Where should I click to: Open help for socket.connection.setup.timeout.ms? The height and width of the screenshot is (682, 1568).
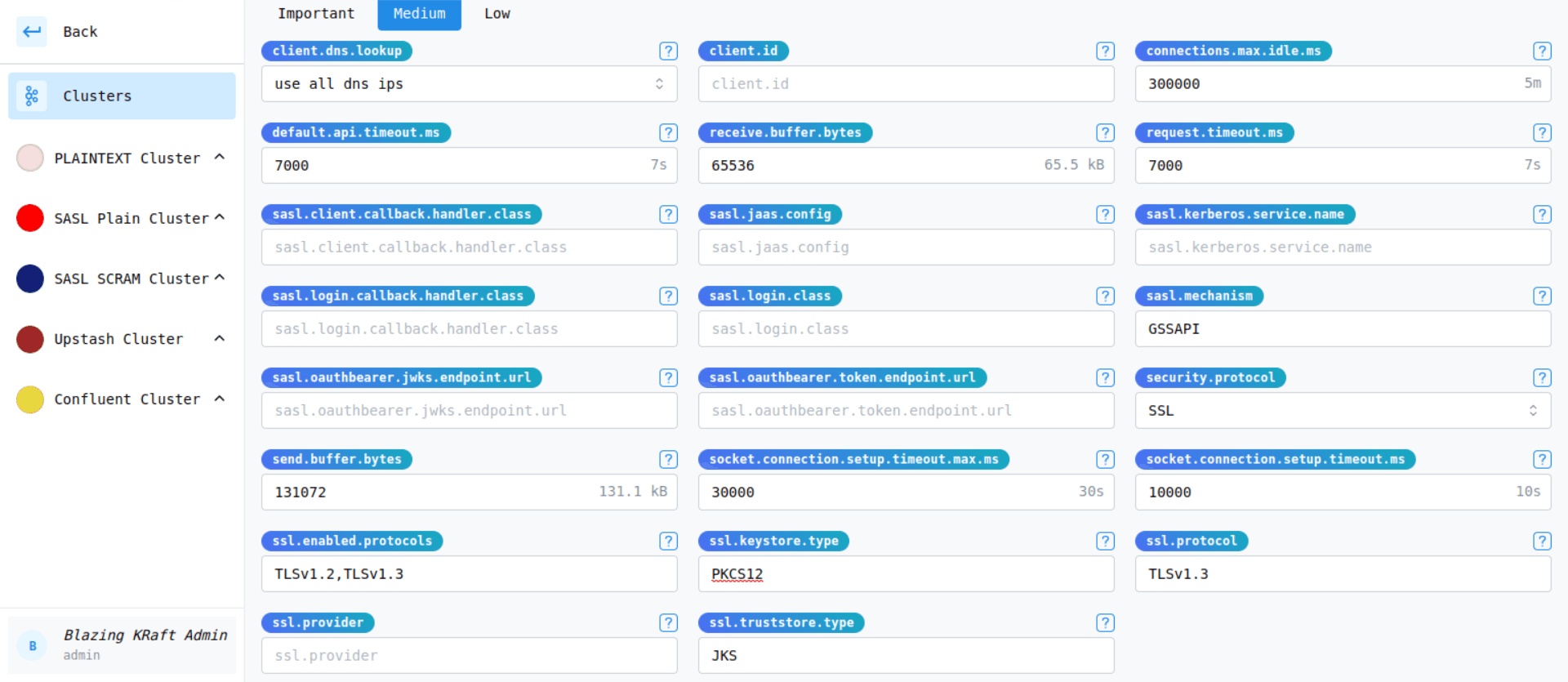pyautogui.click(x=1542, y=459)
